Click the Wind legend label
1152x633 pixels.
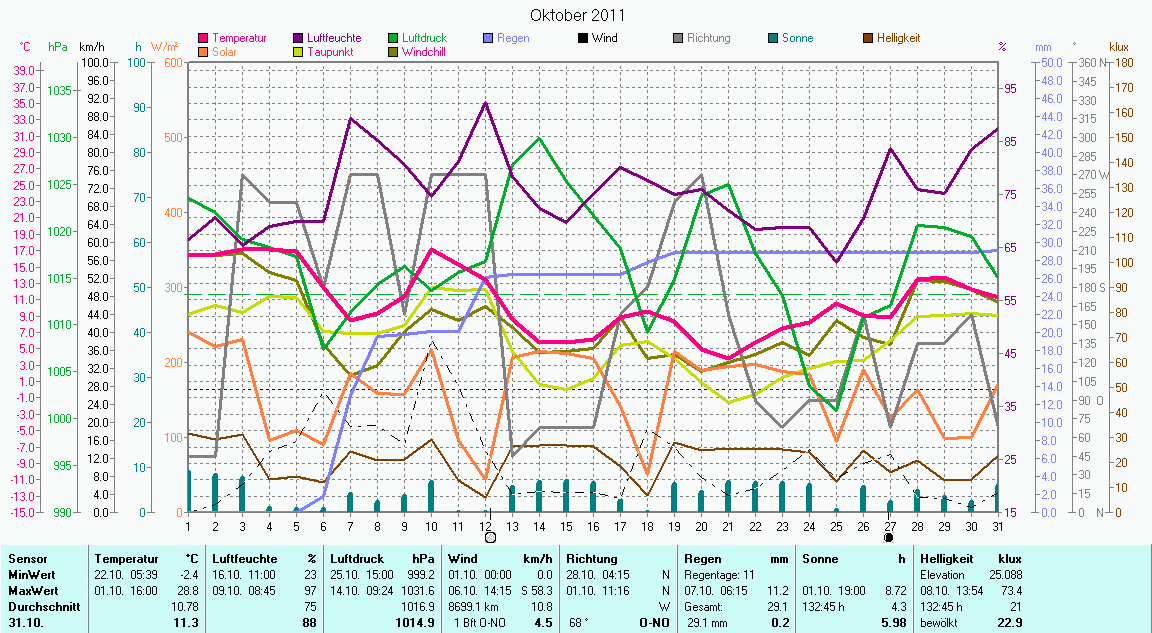click(604, 39)
